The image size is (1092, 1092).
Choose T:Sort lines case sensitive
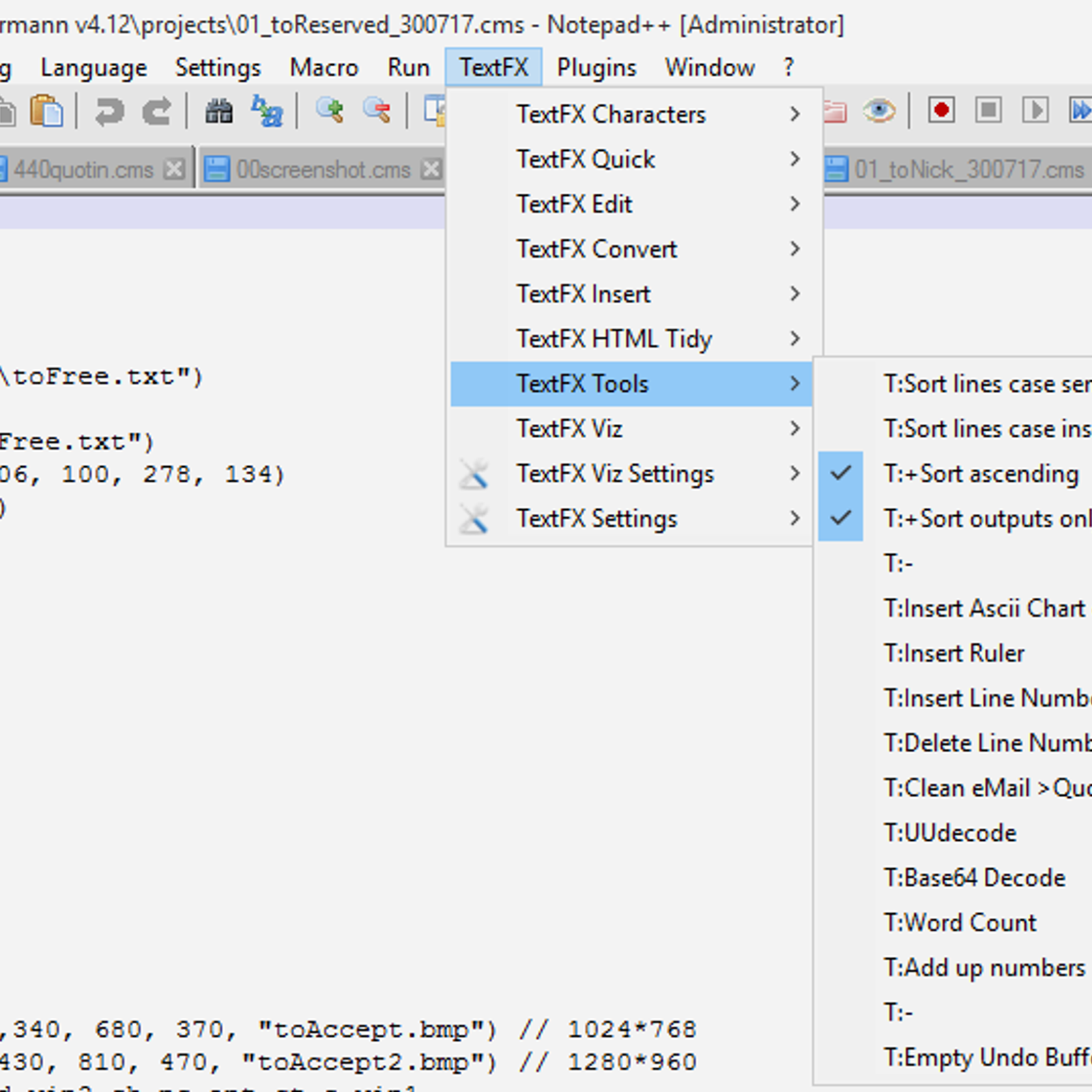[x=956, y=384]
